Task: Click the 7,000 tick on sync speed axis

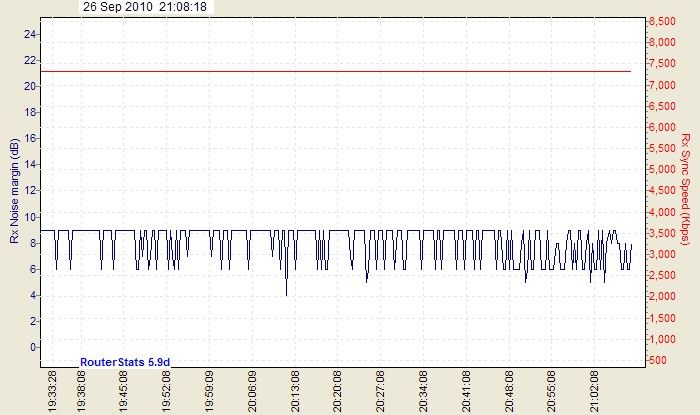Action: [x=661, y=85]
